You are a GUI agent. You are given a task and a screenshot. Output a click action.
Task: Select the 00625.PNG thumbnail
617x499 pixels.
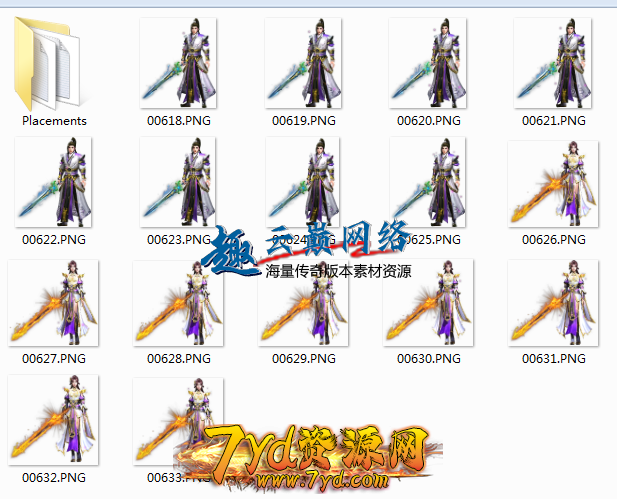428,182
